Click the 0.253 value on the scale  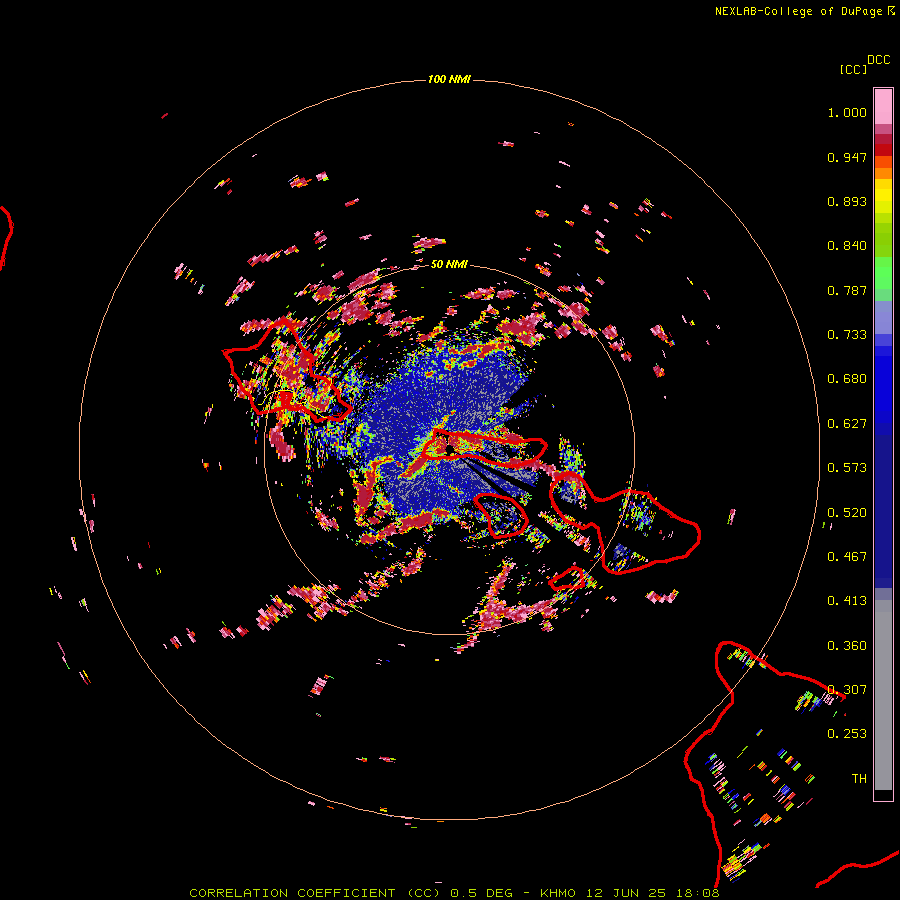click(x=847, y=734)
